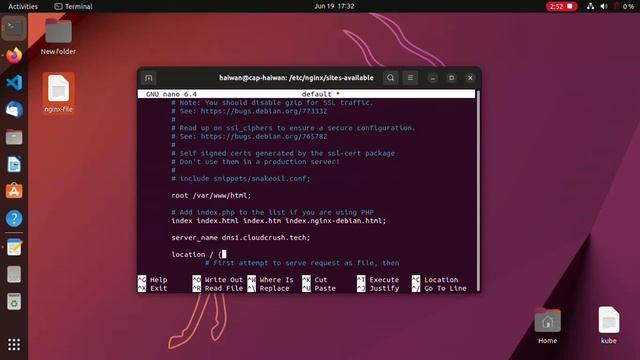The image size is (640, 360).
Task: Click the ^T Execute shortcut label
Action: [378, 280]
